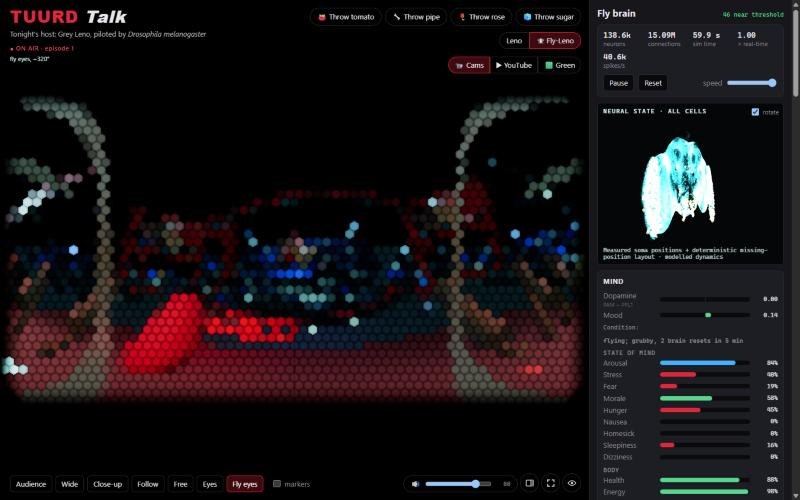Switch camera to Audience
The image size is (800, 500).
click(x=31, y=484)
